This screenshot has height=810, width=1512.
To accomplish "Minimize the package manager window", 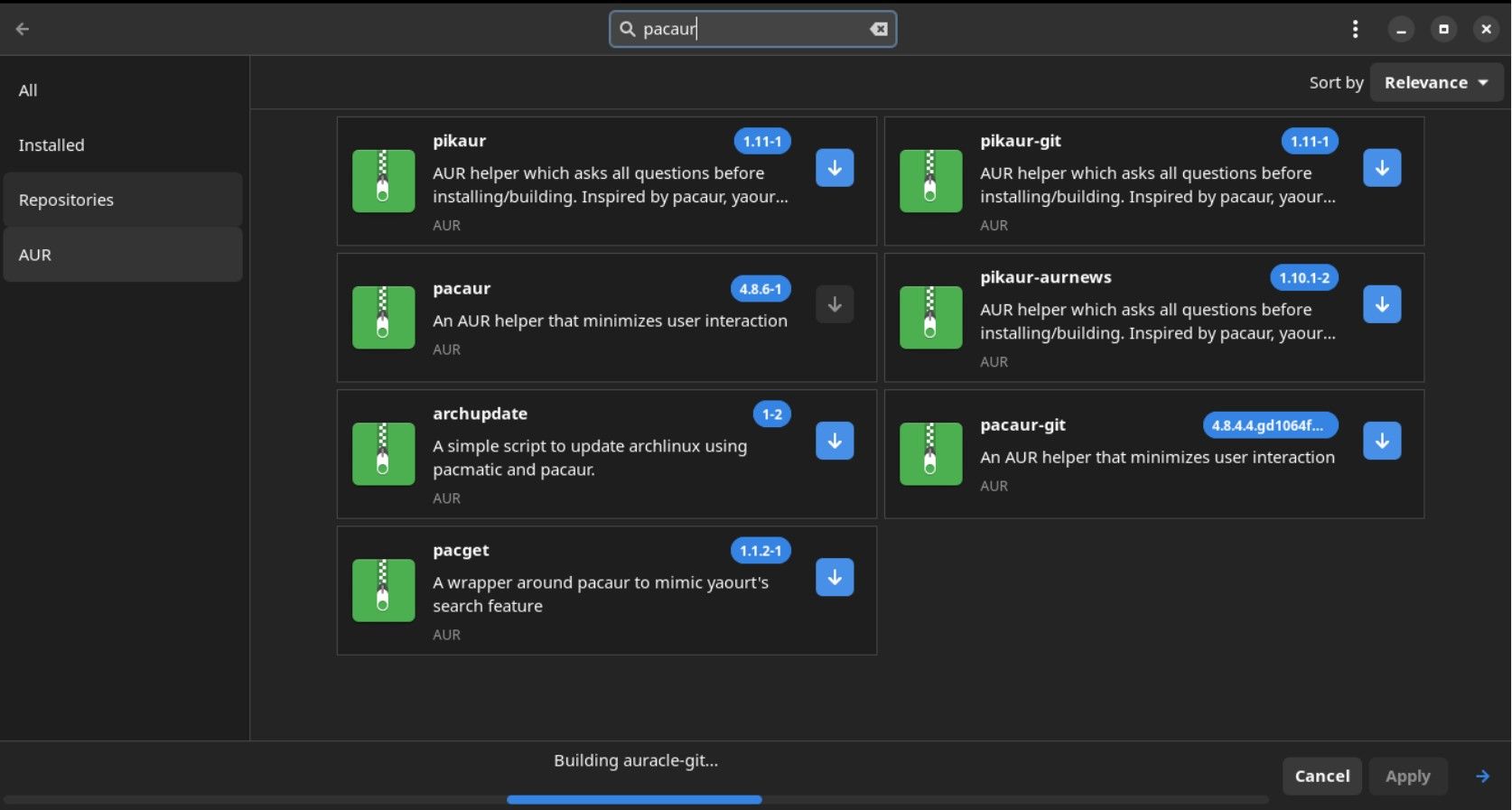I will pyautogui.click(x=1401, y=29).
